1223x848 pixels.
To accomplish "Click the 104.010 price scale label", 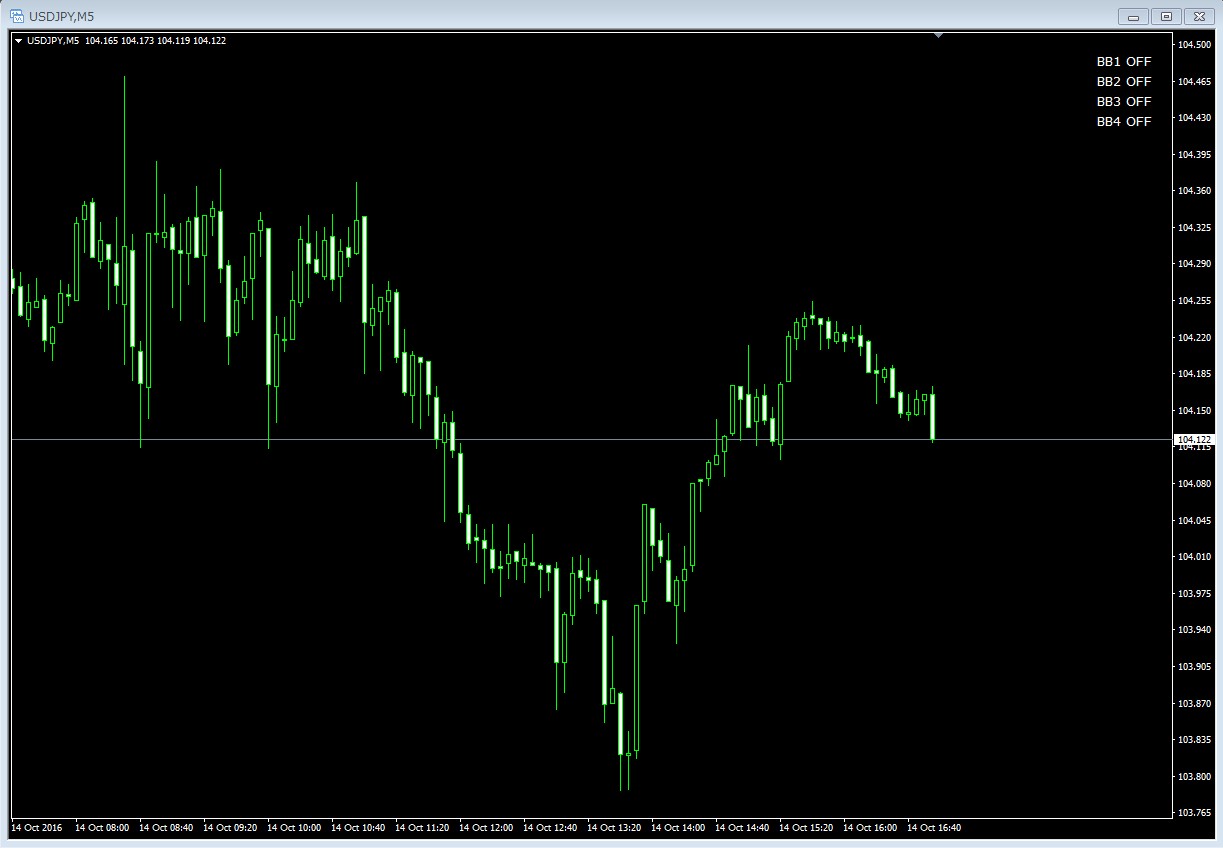I will coord(1194,557).
